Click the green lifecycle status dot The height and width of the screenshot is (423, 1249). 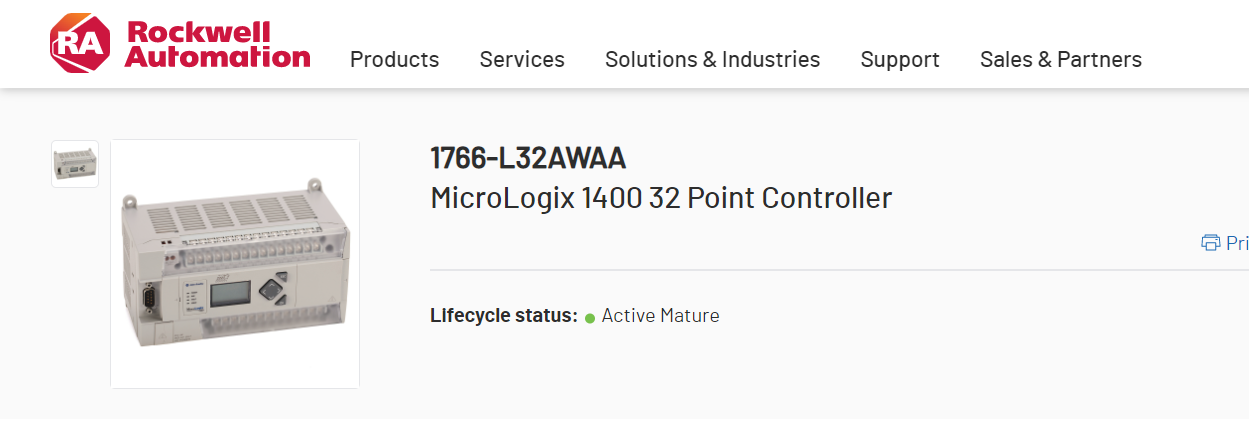tap(590, 318)
